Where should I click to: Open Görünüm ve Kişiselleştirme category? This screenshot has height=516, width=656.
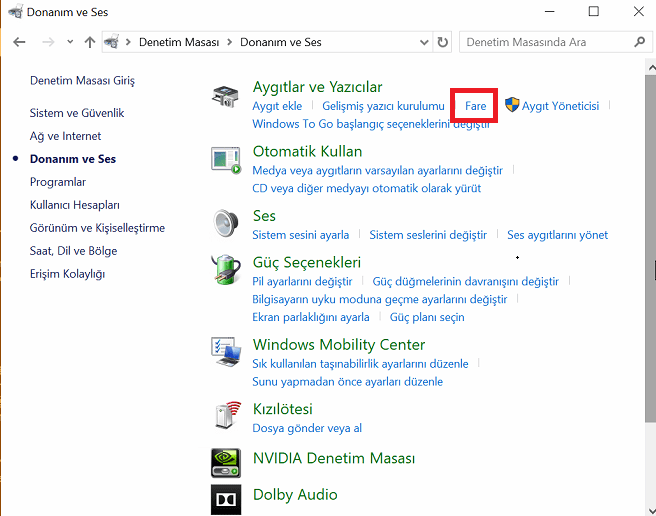97,228
